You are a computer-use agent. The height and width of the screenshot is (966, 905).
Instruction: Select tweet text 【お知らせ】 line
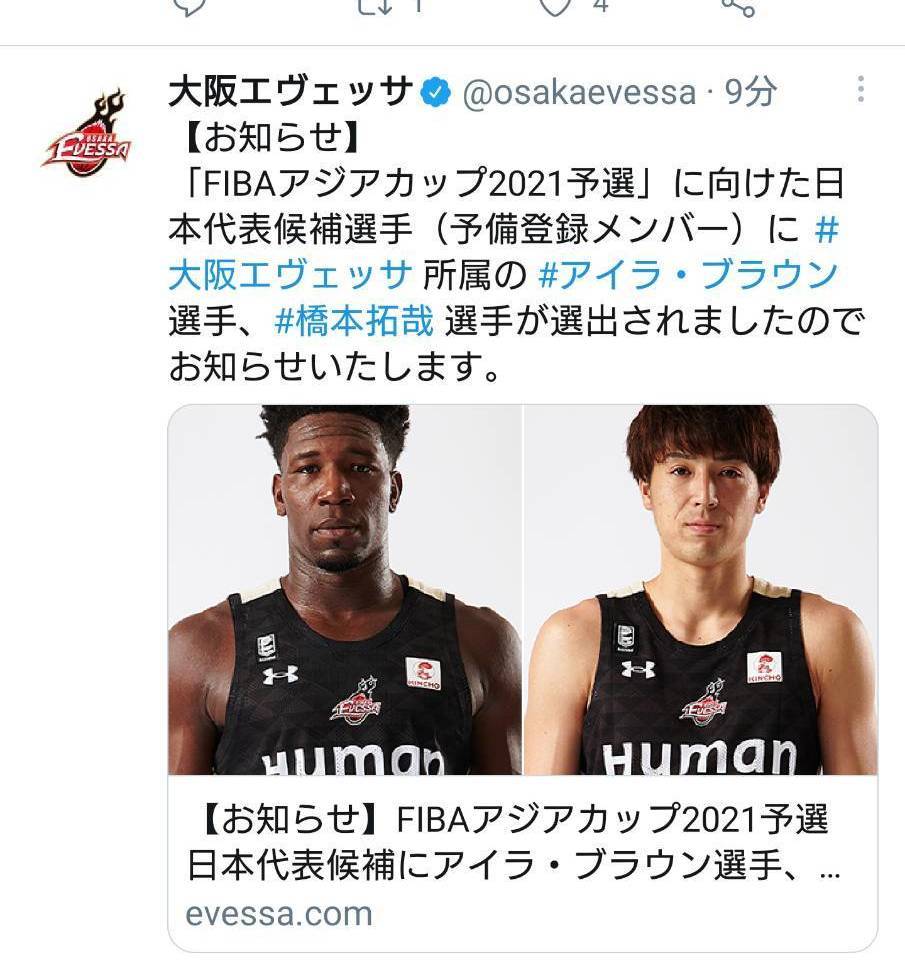(272, 137)
